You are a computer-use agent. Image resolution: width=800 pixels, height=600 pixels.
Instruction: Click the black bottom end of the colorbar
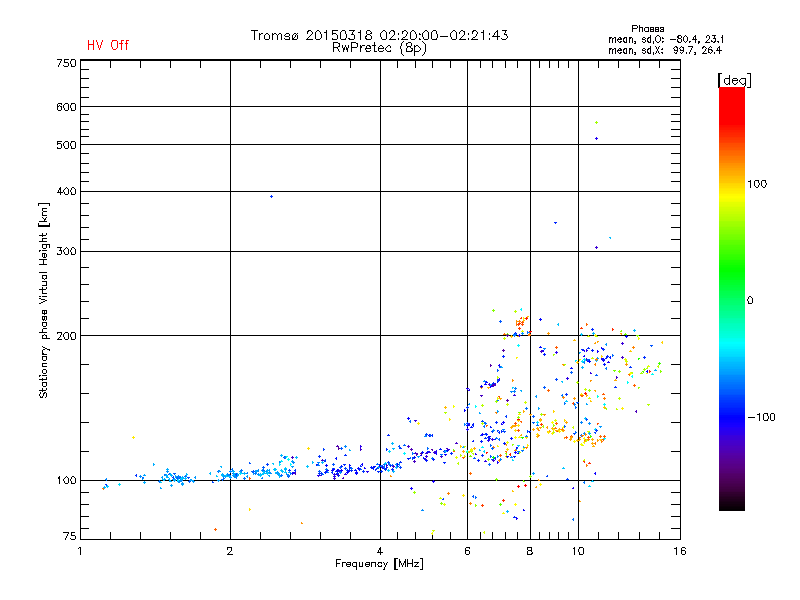(x=732, y=503)
